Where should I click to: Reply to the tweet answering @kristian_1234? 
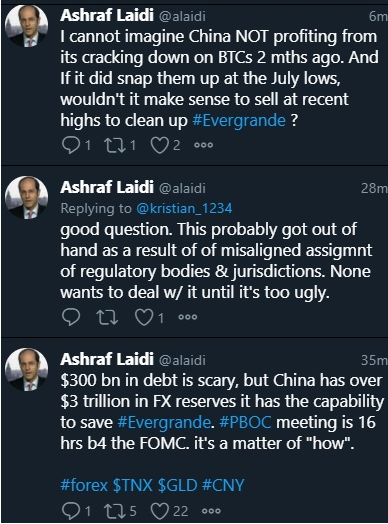coord(71,317)
